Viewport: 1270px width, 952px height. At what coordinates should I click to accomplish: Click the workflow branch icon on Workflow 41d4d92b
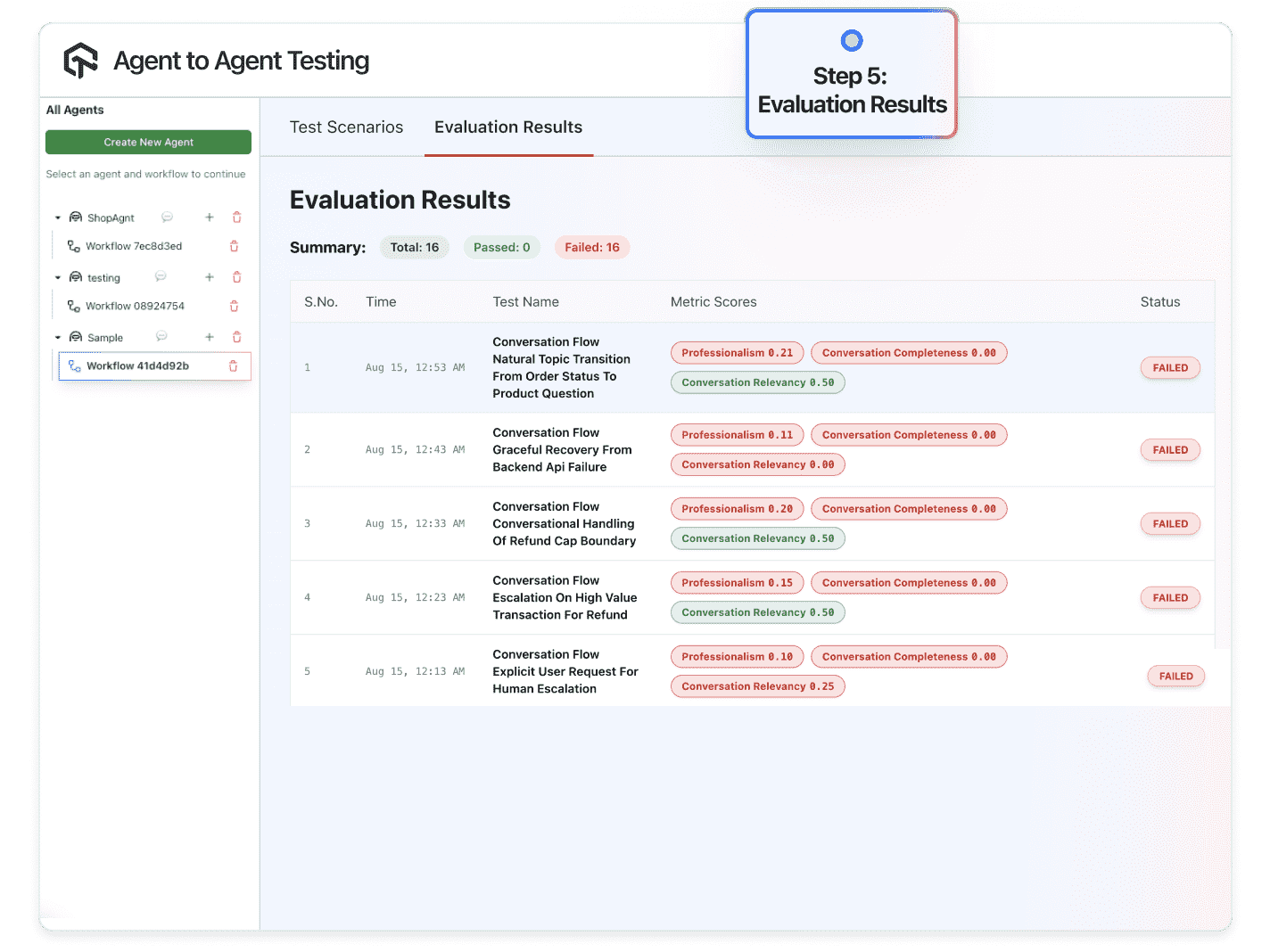pos(74,365)
